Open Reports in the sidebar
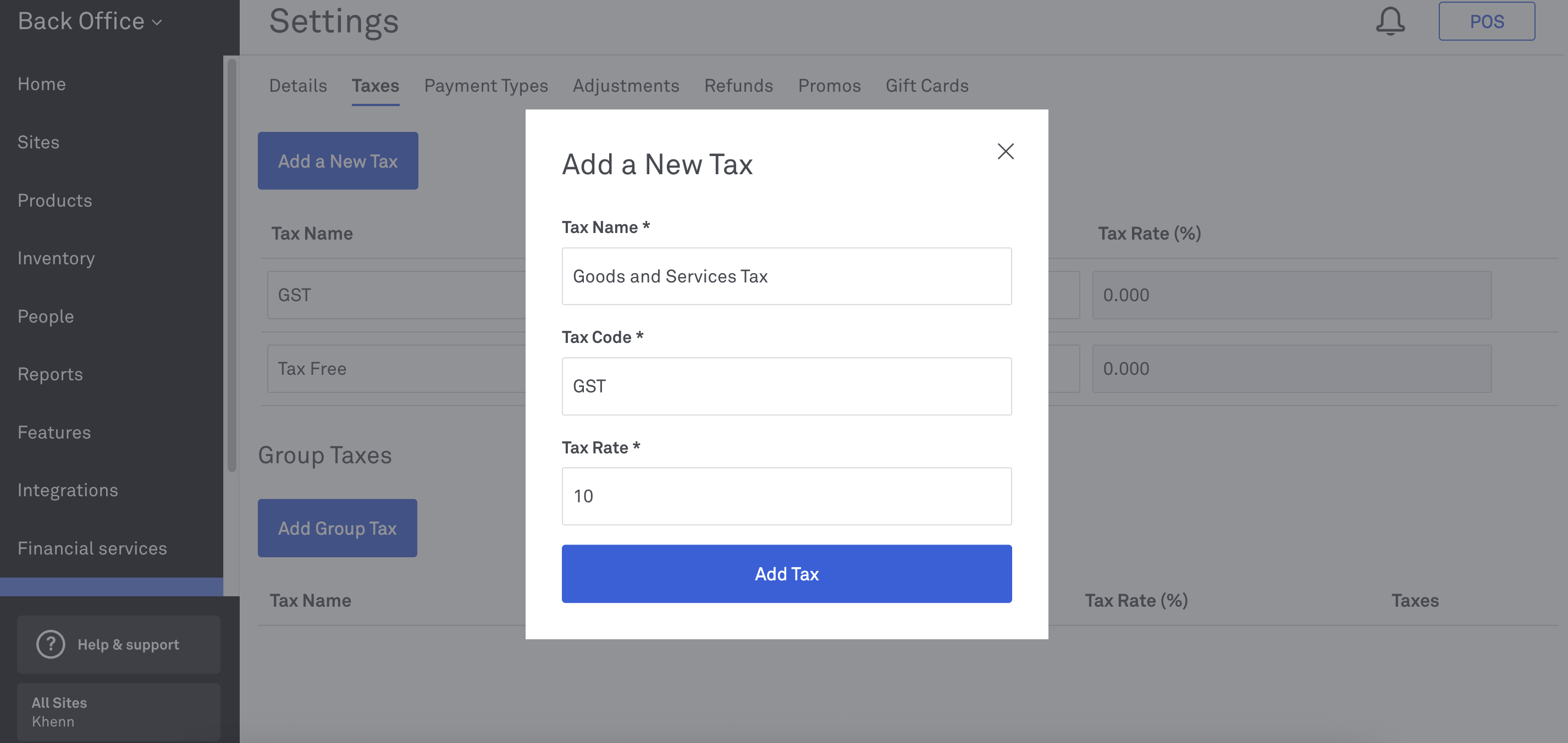 coord(50,374)
